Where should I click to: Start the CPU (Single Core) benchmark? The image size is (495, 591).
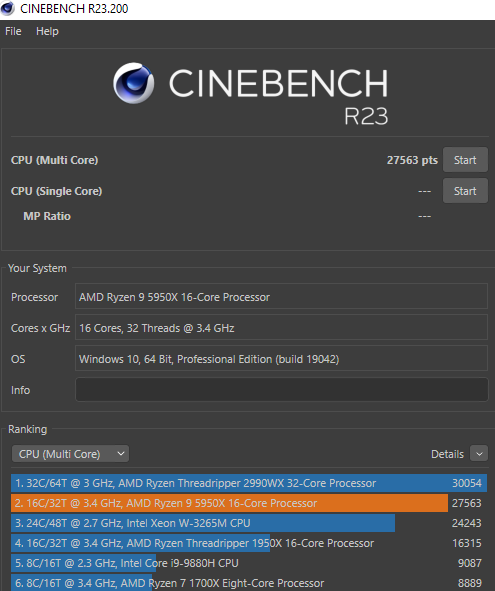point(465,191)
